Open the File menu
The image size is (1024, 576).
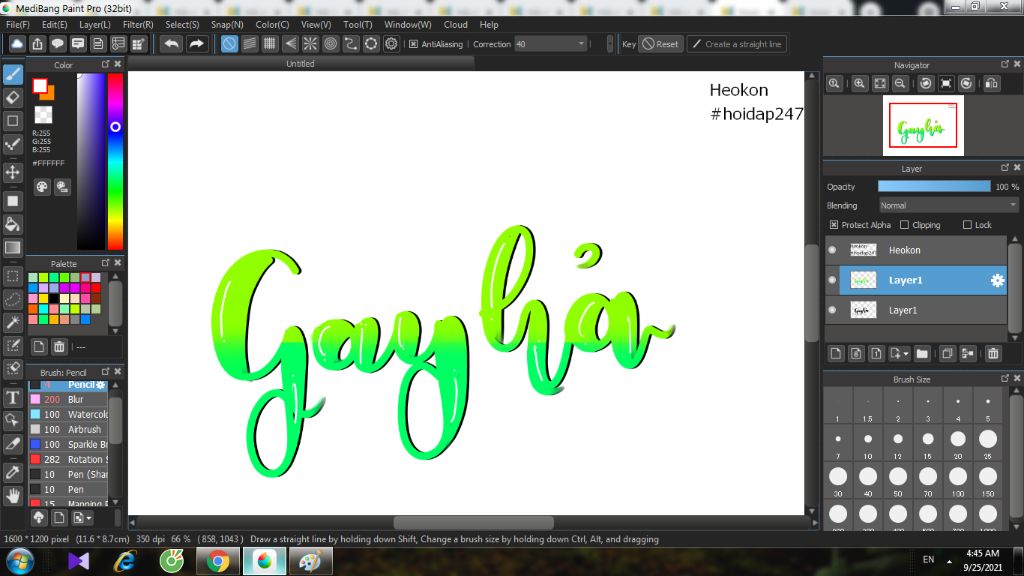point(18,24)
